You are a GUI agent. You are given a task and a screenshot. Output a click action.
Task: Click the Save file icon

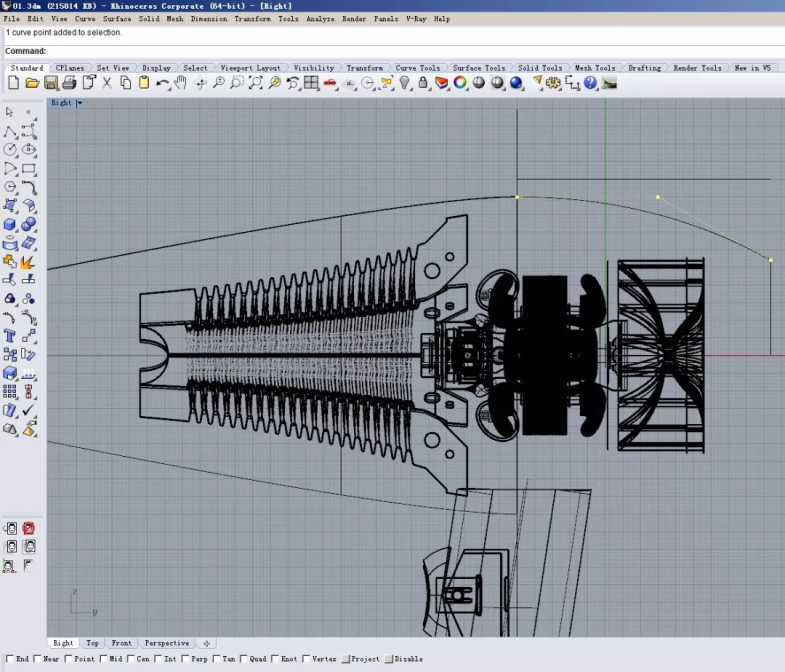tap(51, 83)
